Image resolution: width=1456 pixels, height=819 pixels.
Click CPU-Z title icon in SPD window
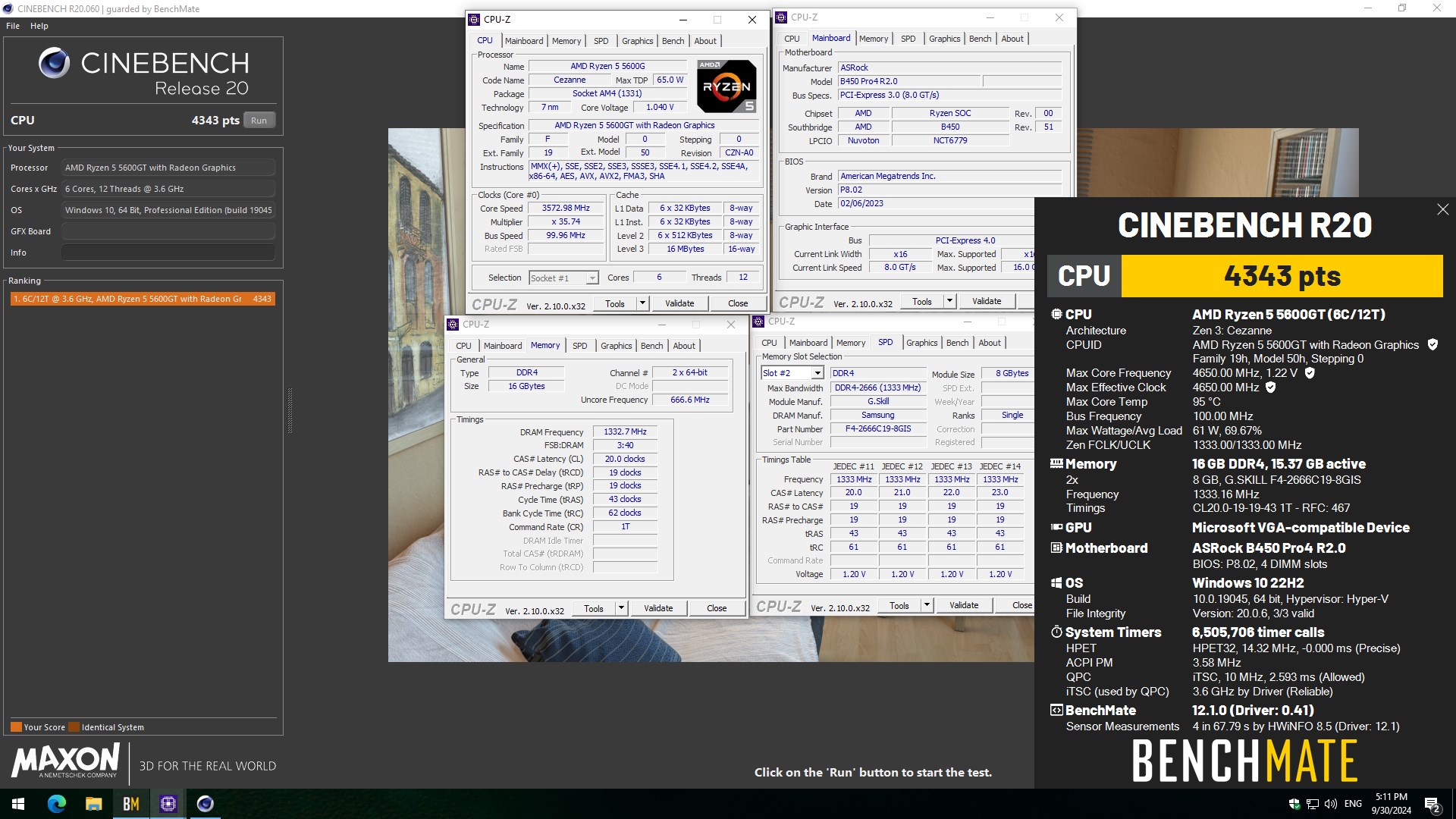(758, 321)
